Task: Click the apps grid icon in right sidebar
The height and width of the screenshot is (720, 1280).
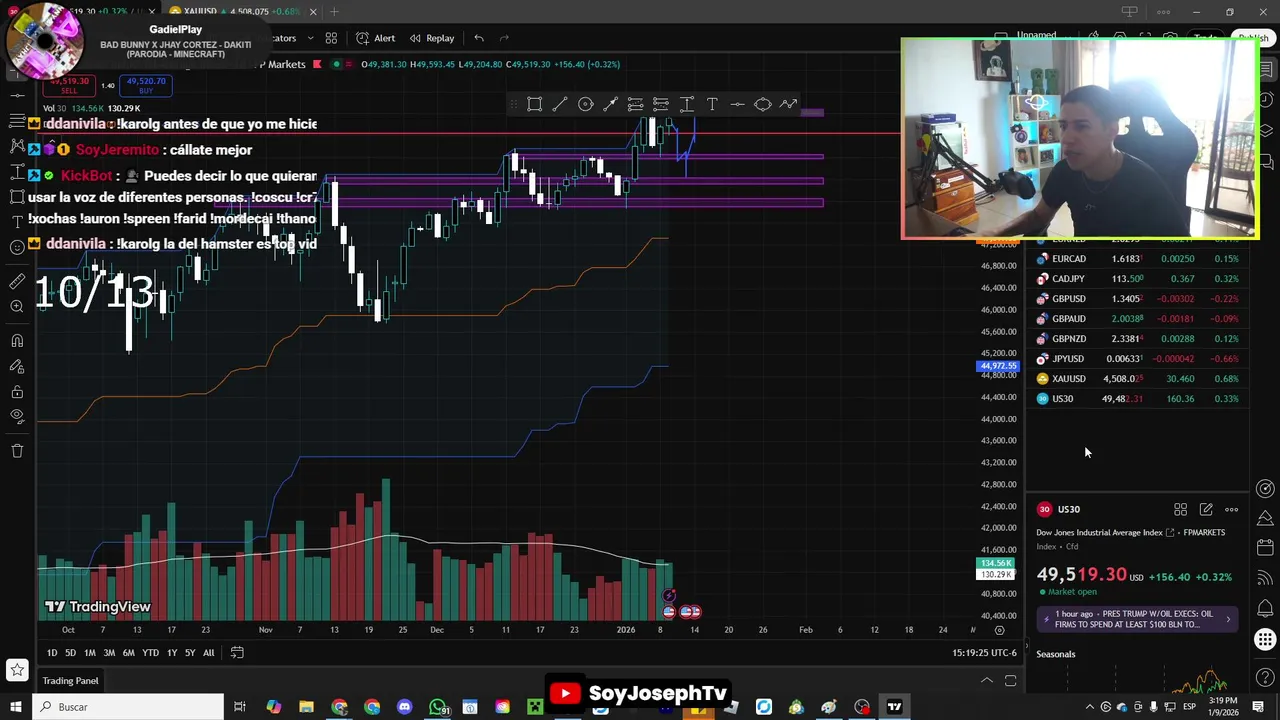Action: [1265, 640]
